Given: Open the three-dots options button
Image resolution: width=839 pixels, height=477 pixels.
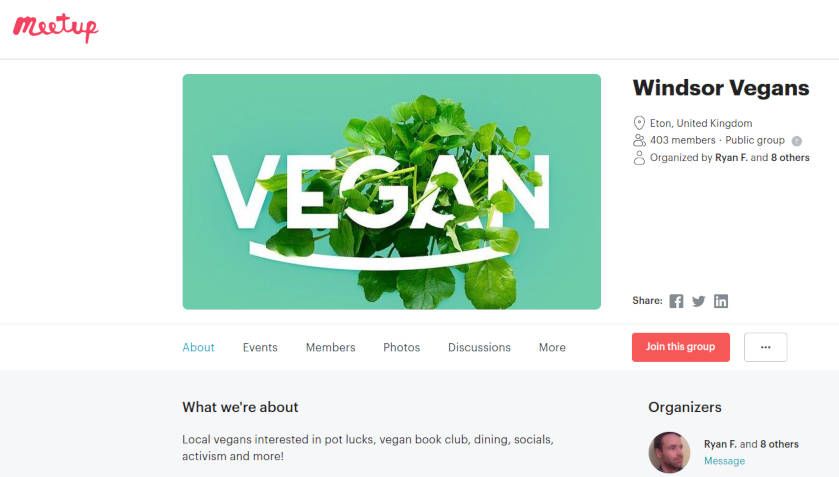Looking at the screenshot, I should tap(766, 347).
